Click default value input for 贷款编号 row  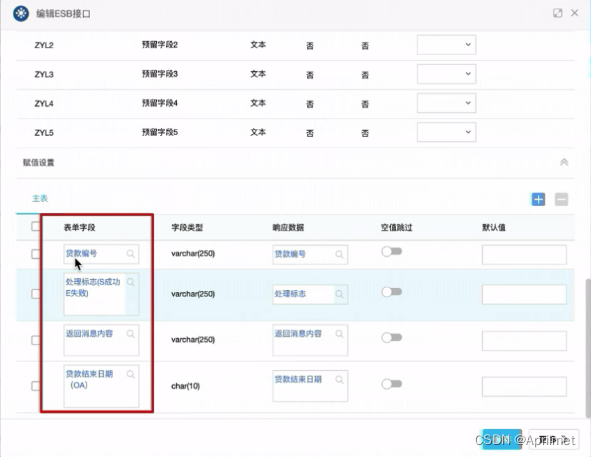pos(524,255)
